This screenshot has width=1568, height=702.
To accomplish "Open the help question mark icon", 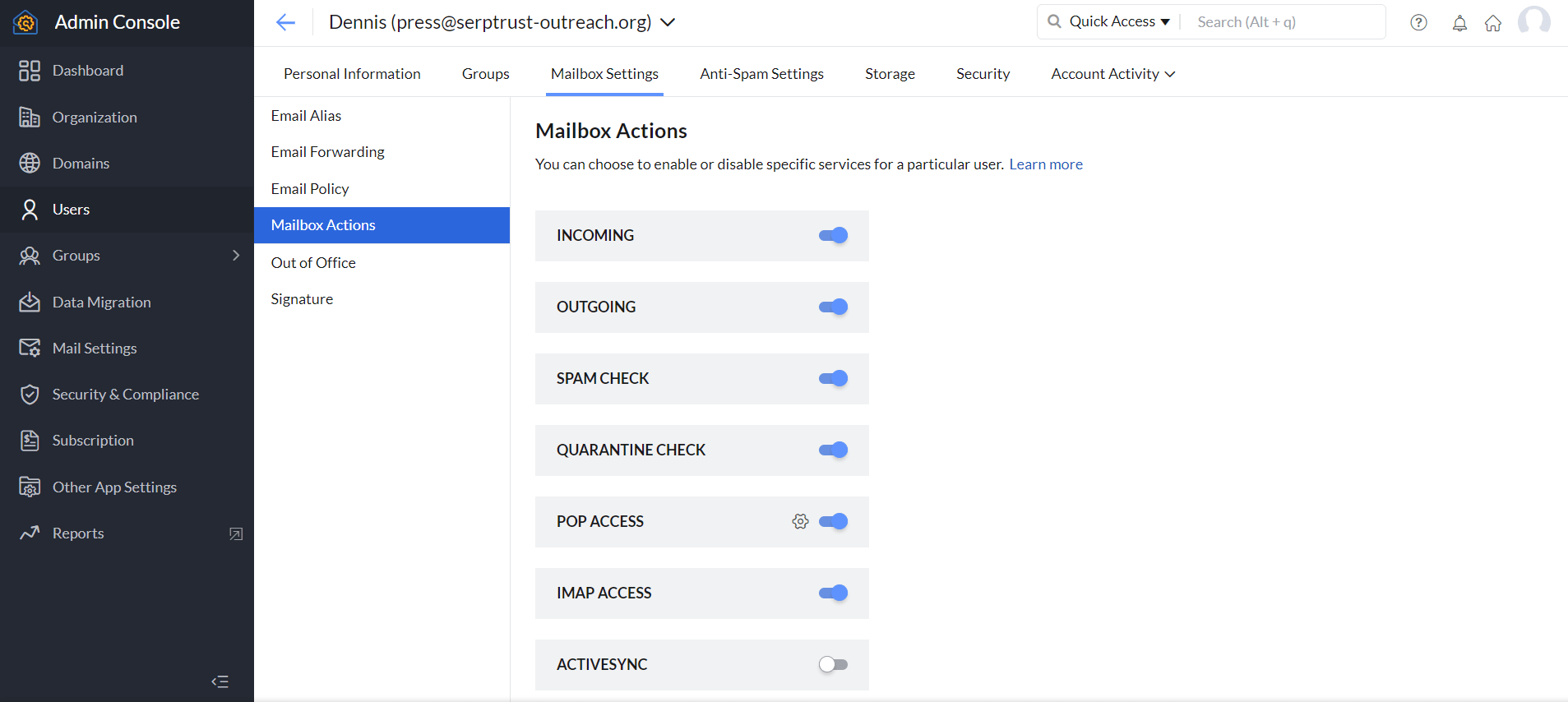I will coord(1418,22).
